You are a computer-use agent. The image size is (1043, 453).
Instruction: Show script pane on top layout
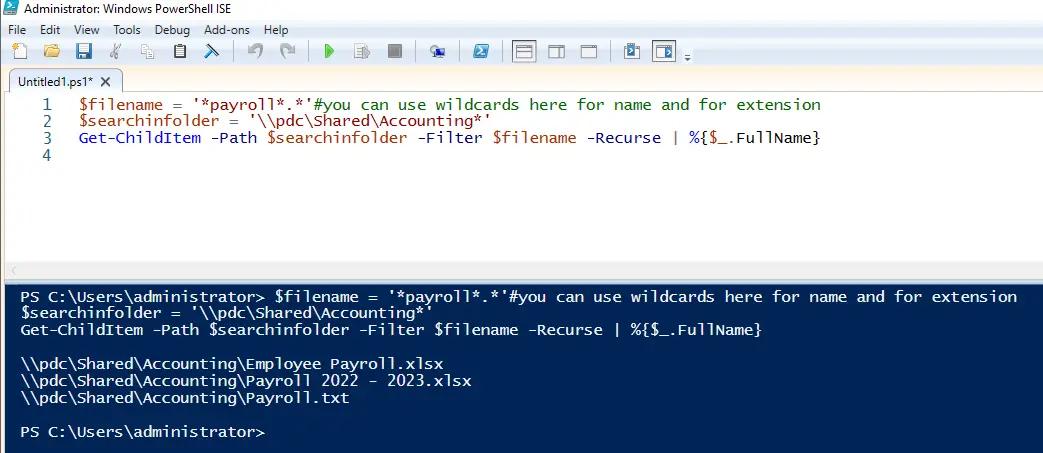pos(524,51)
